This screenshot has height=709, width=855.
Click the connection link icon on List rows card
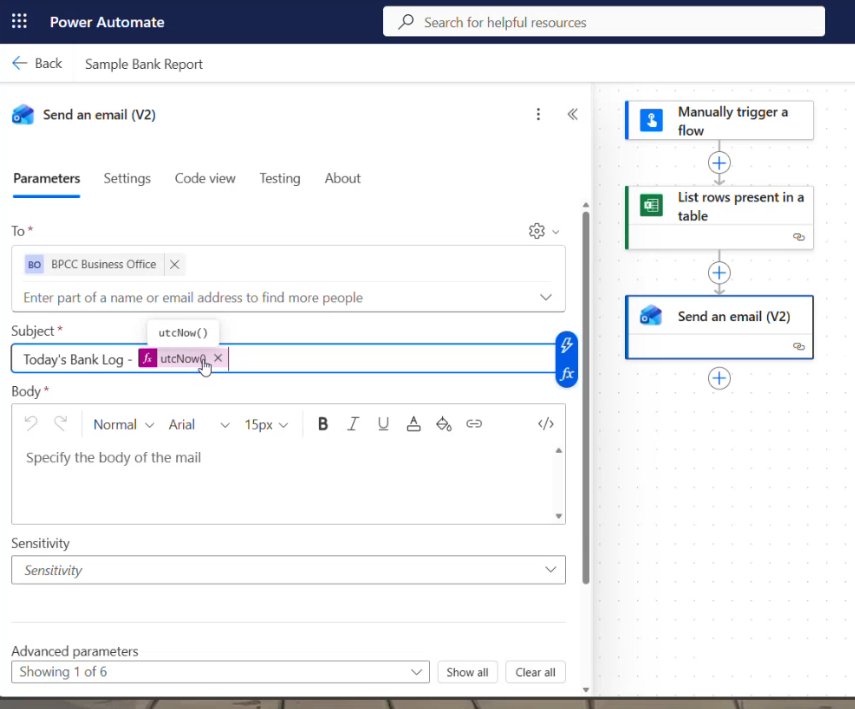pyautogui.click(x=799, y=237)
